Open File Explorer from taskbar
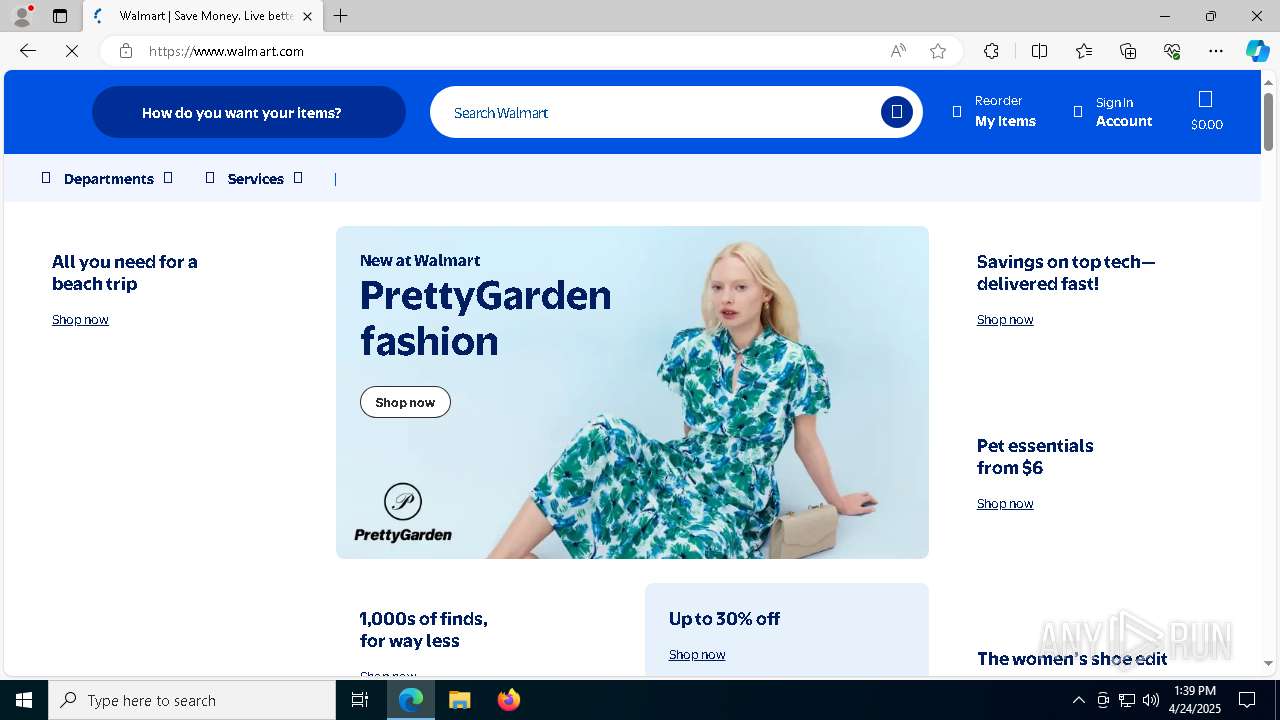The height and width of the screenshot is (720, 1280). 459,700
